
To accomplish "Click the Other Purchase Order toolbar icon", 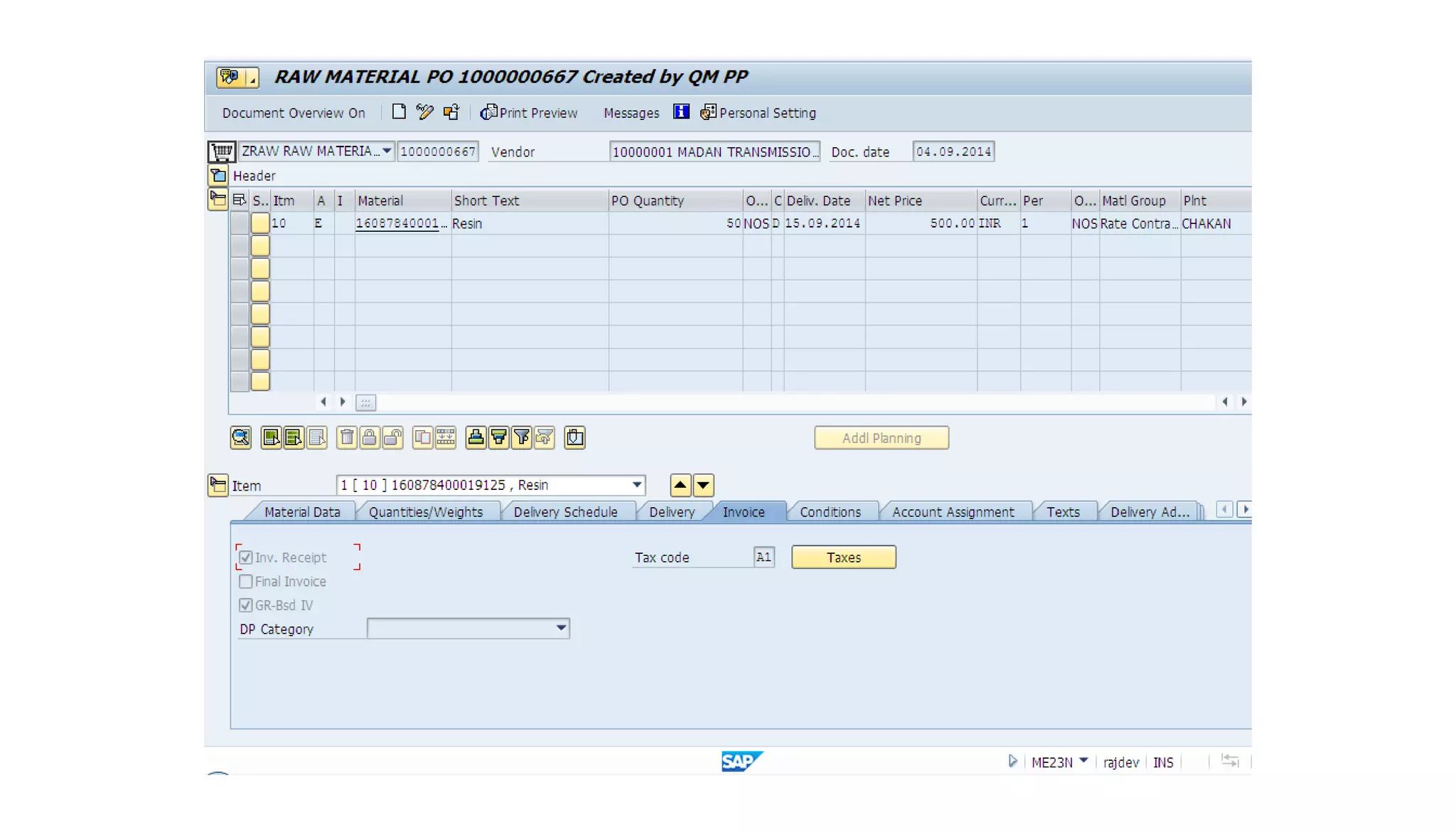I will (x=451, y=112).
